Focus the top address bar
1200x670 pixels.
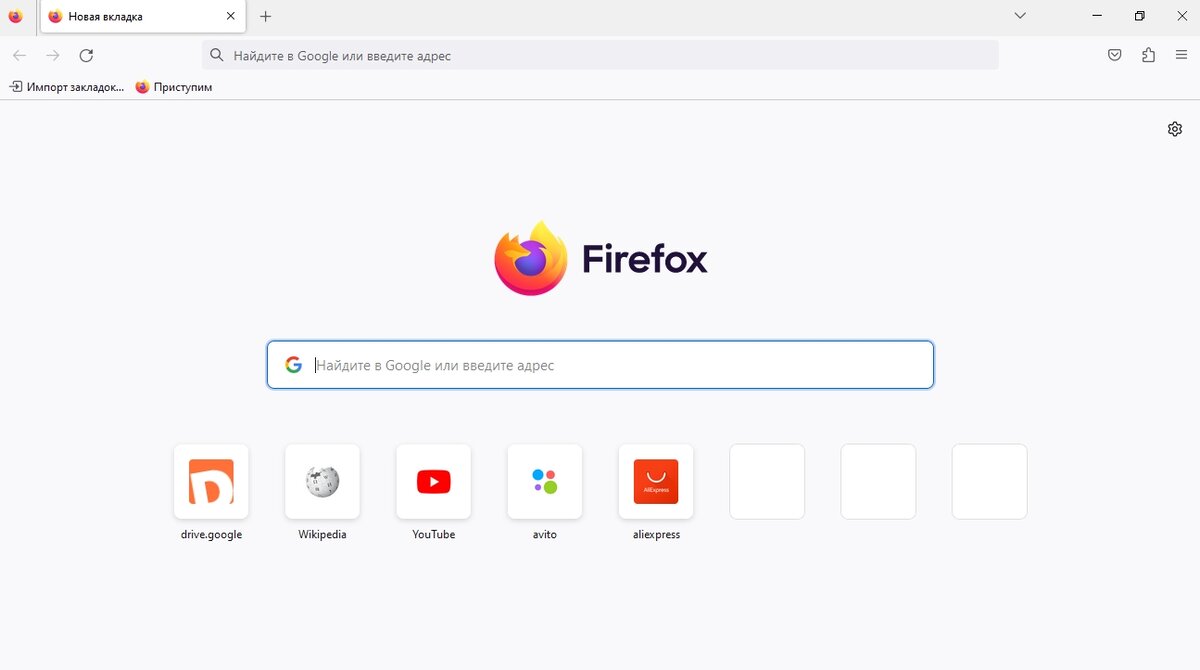[600, 55]
